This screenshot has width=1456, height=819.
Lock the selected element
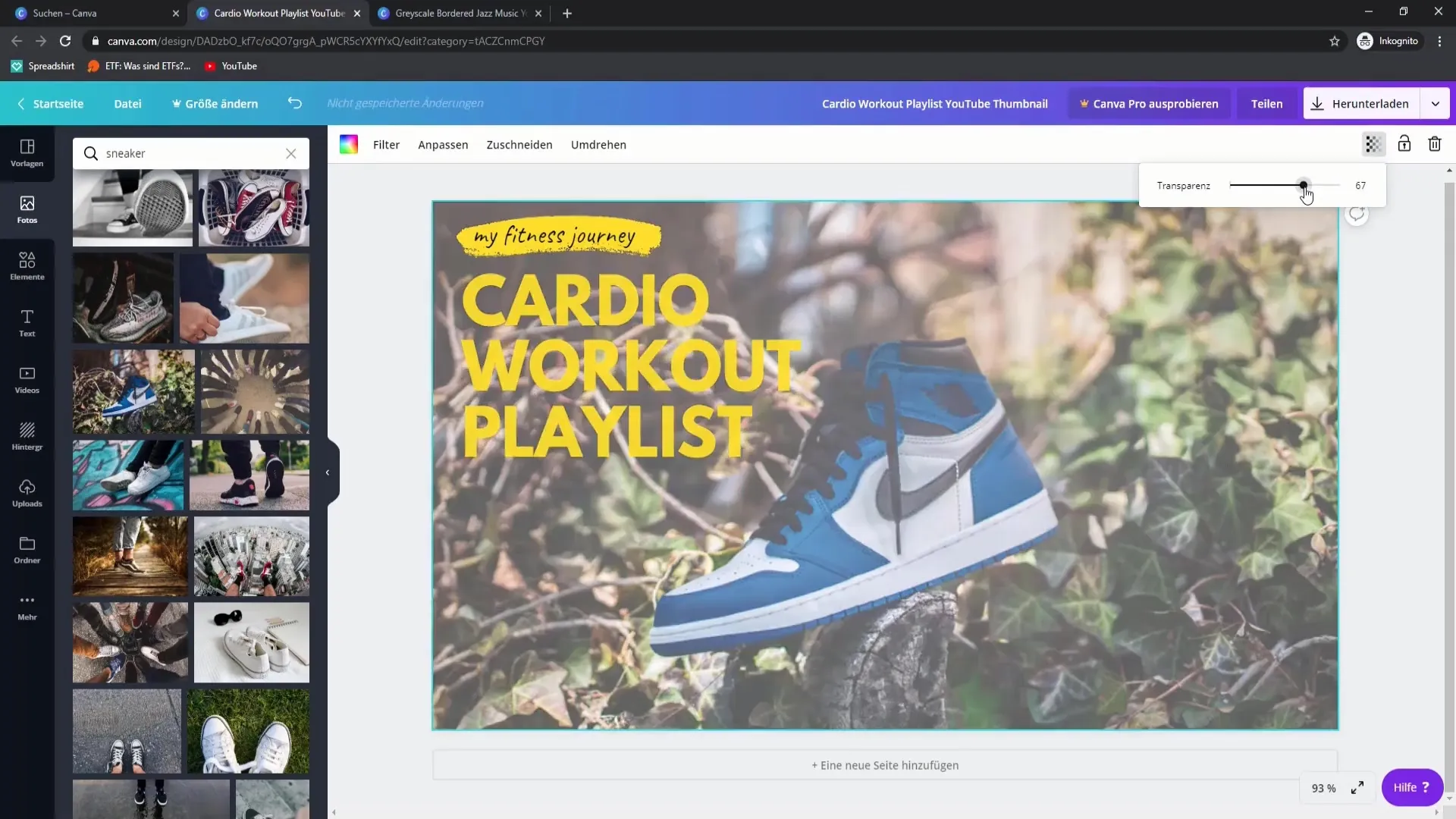pos(1404,144)
